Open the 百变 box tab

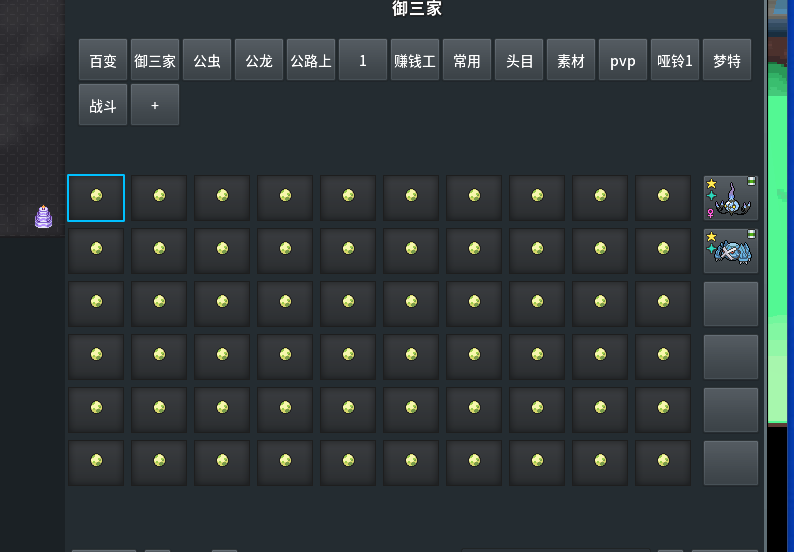[x=103, y=60]
